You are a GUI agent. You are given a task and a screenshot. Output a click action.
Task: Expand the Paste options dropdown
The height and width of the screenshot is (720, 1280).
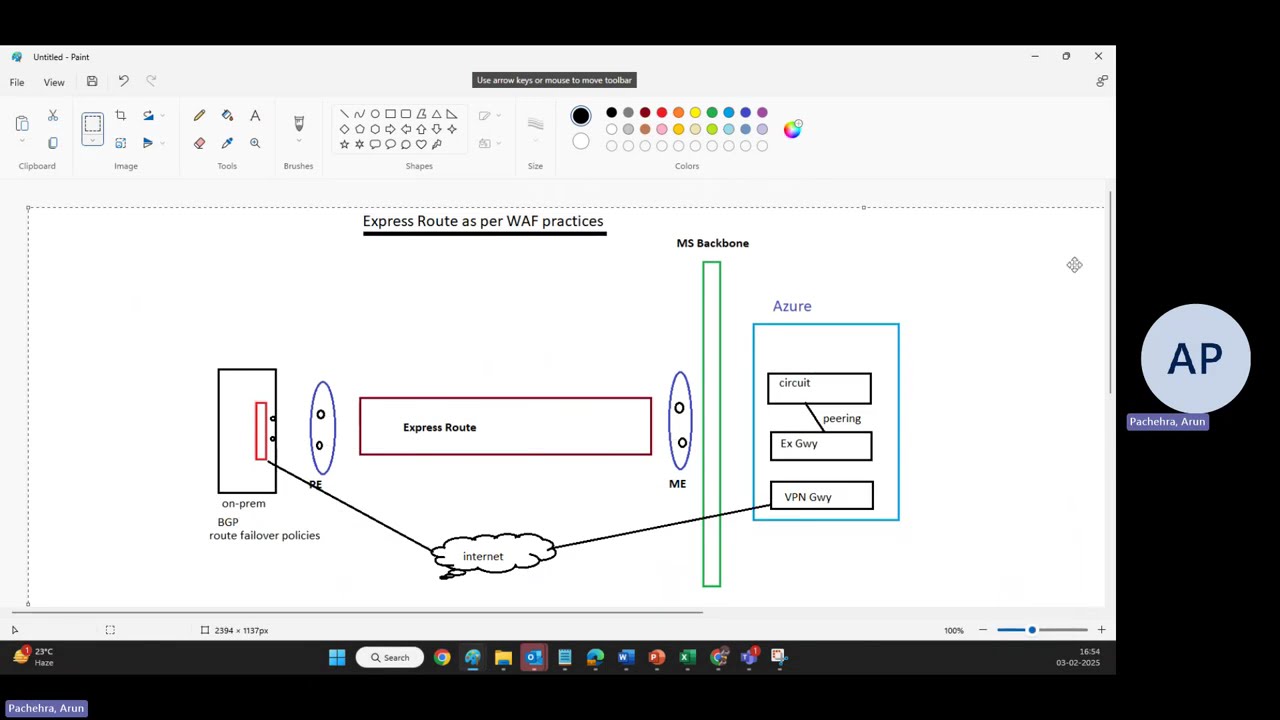(22, 141)
